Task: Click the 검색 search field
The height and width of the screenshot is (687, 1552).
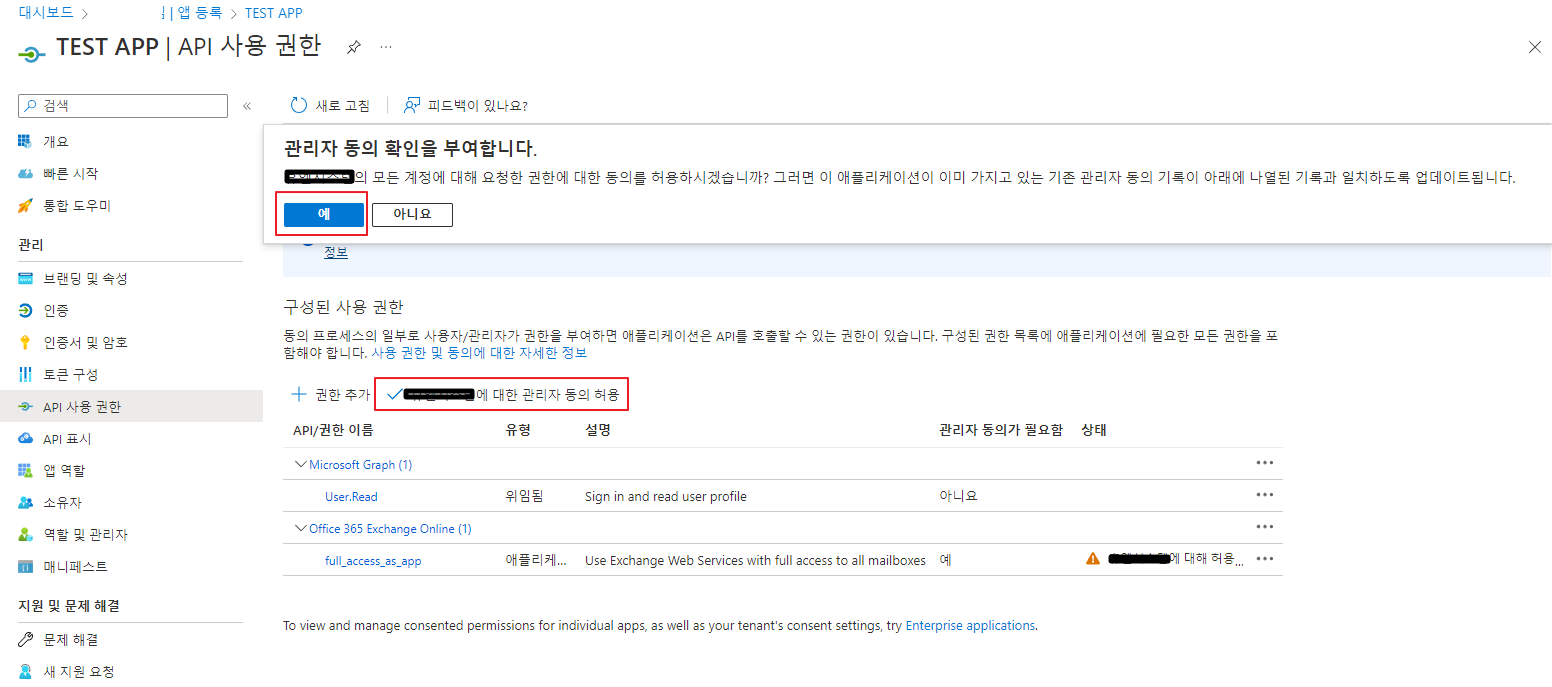Action: pos(123,106)
